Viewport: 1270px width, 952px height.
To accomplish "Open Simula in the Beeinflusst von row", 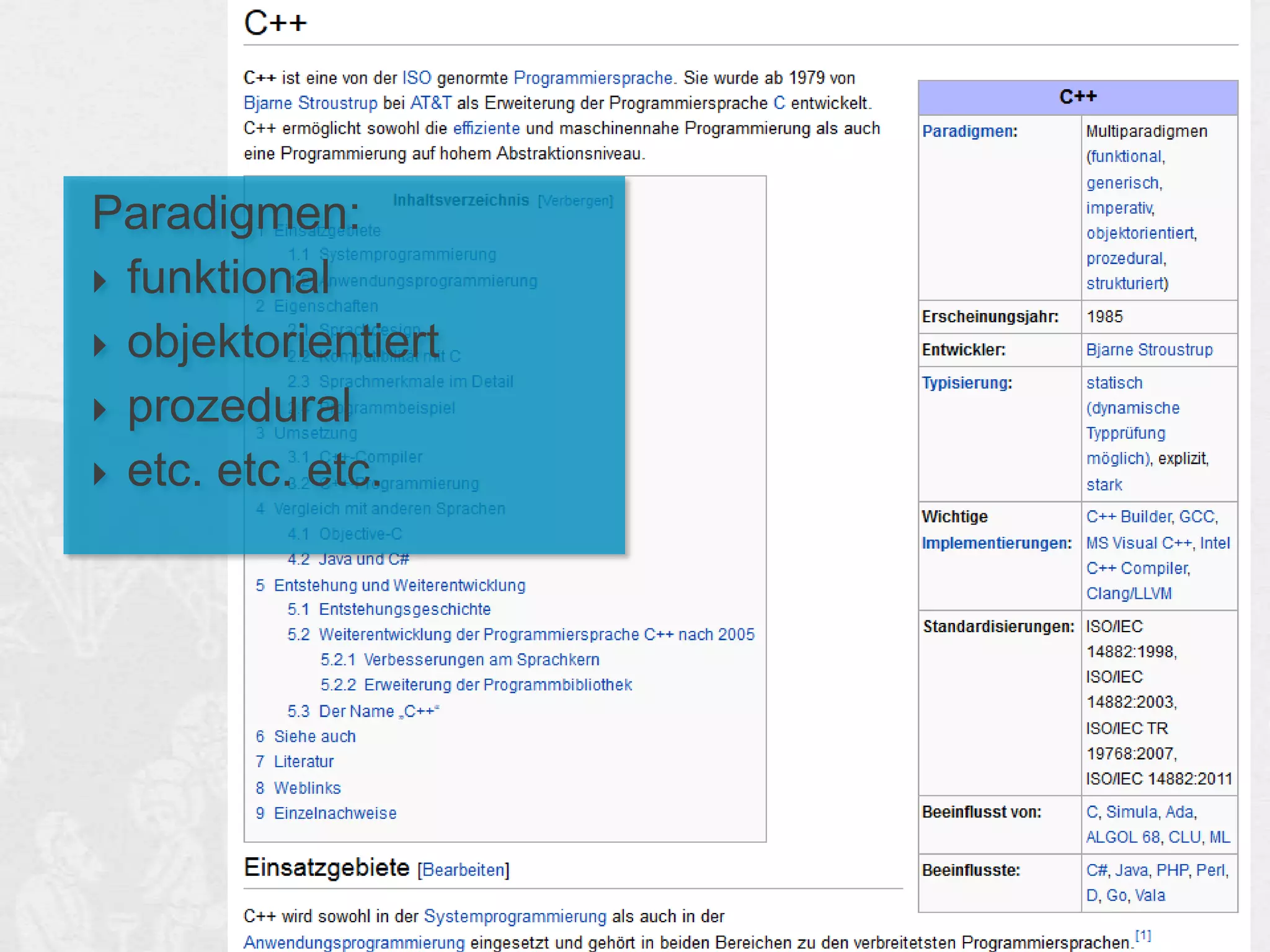I will [1132, 813].
